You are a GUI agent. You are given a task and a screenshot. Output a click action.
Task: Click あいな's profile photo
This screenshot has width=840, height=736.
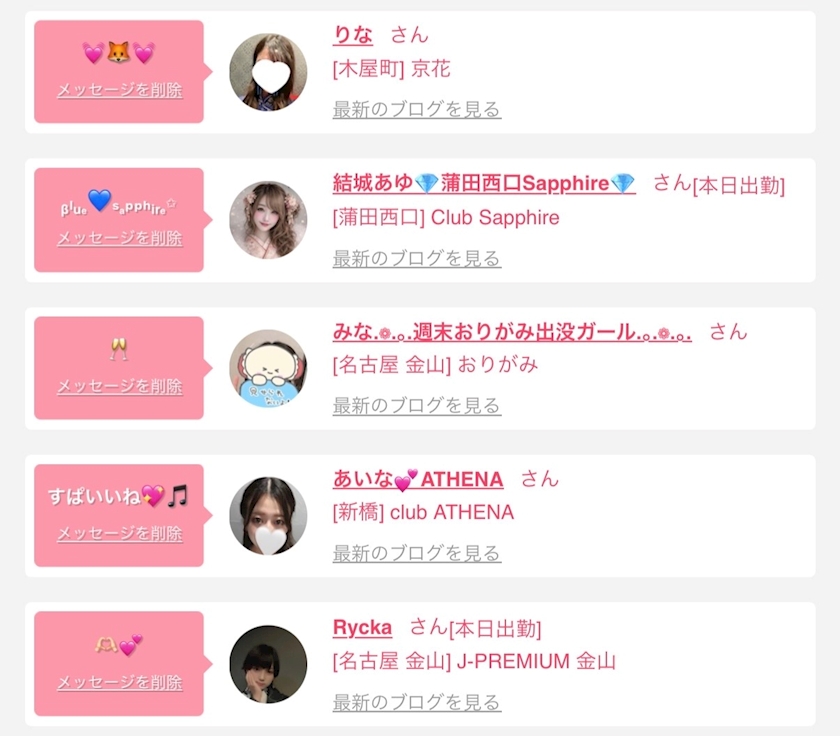(268, 516)
